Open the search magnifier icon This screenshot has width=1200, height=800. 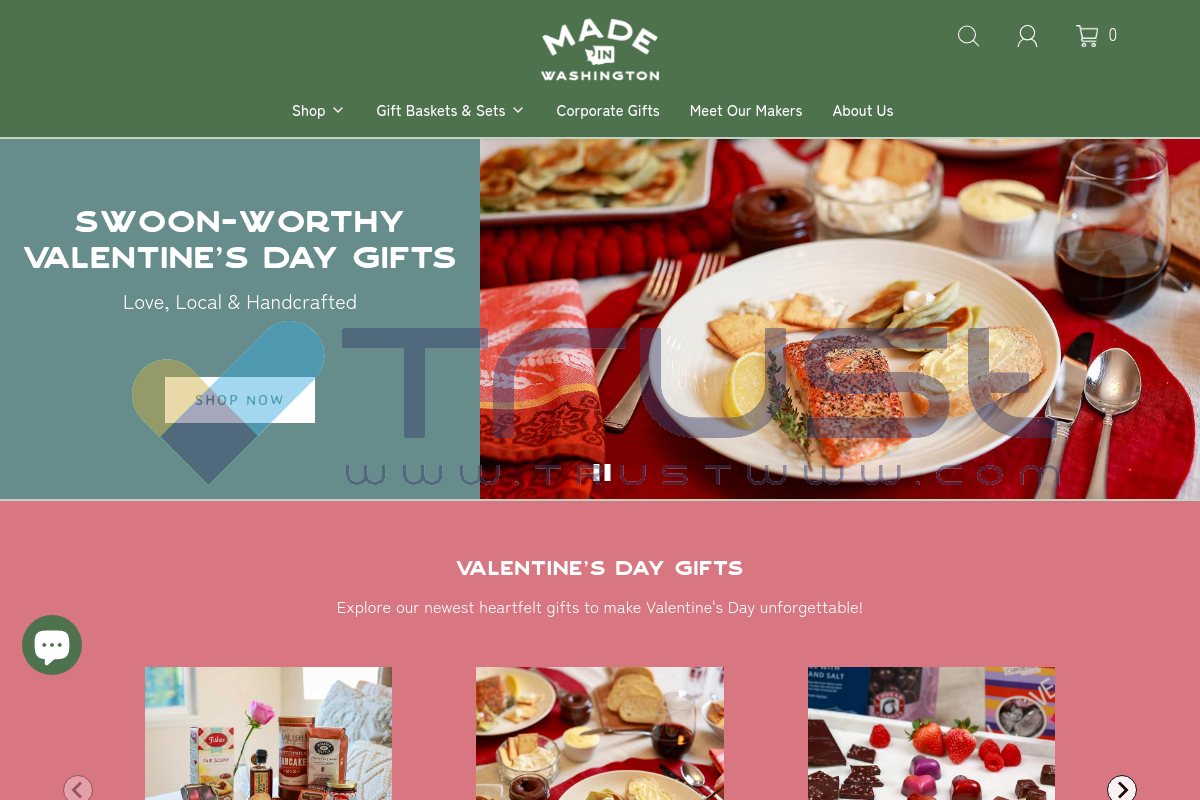(968, 36)
